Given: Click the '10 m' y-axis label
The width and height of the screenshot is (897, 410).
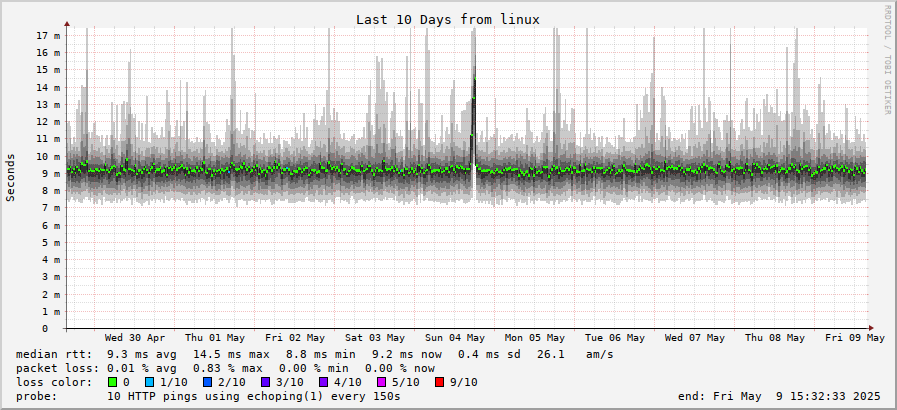Looking at the screenshot, I should tap(49, 157).
